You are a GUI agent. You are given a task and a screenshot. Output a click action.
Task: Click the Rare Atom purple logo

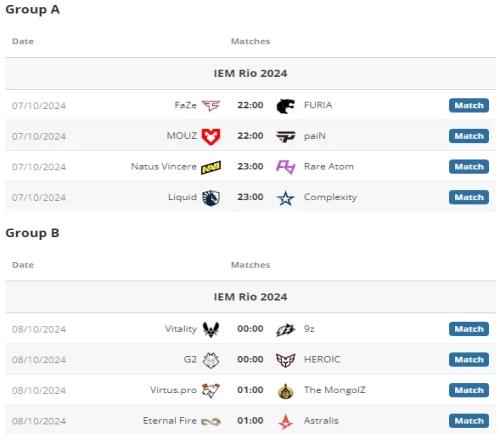(286, 167)
